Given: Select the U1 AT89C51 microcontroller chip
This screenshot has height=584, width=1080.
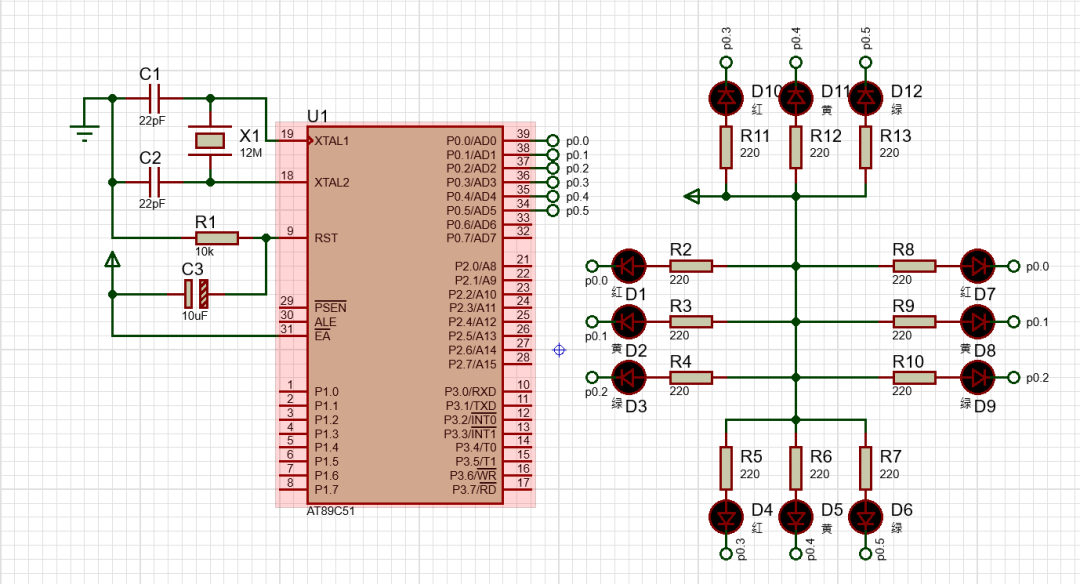Looking at the screenshot, I should point(405,315).
